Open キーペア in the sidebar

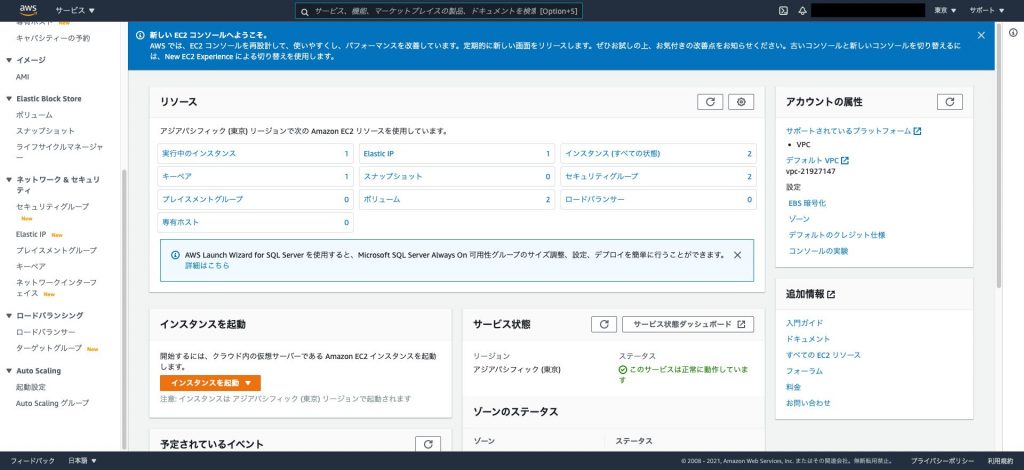tap(31, 267)
